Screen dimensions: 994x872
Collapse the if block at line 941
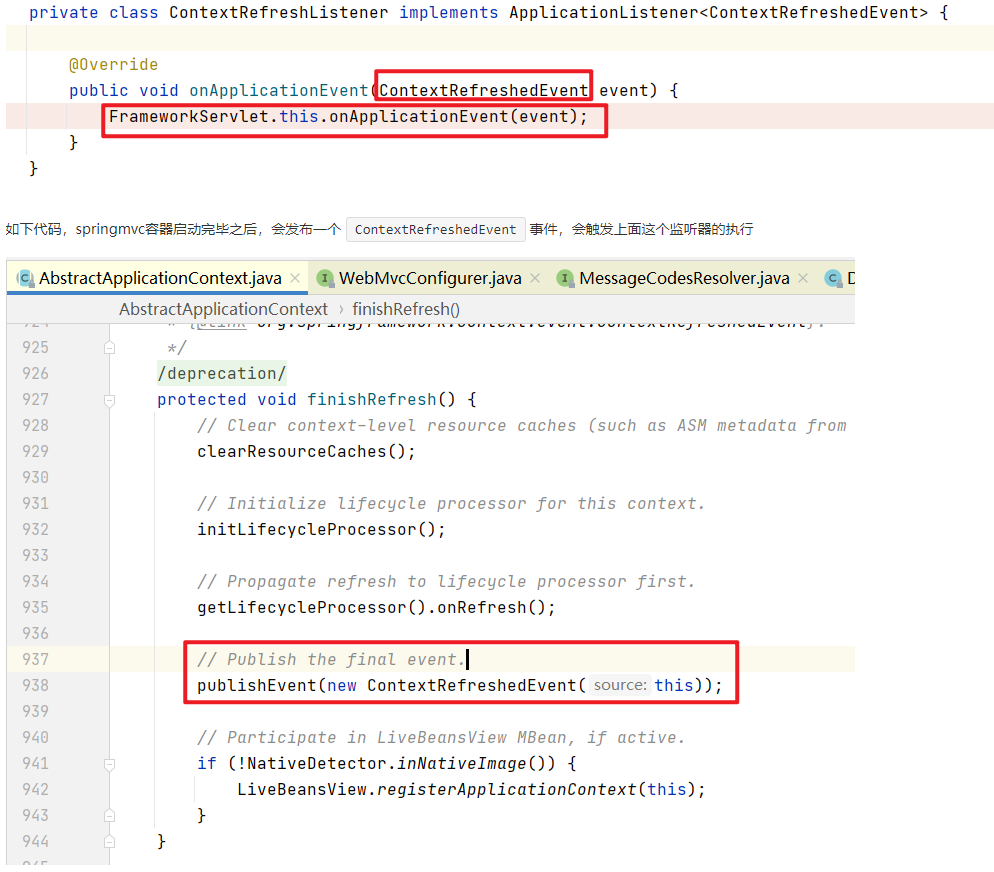point(109,764)
